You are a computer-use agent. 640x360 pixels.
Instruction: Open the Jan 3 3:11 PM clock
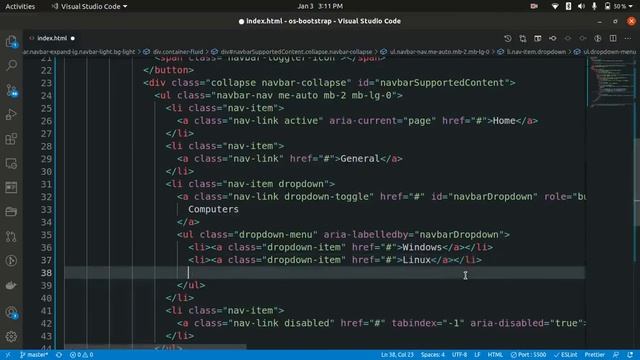tap(320, 6)
